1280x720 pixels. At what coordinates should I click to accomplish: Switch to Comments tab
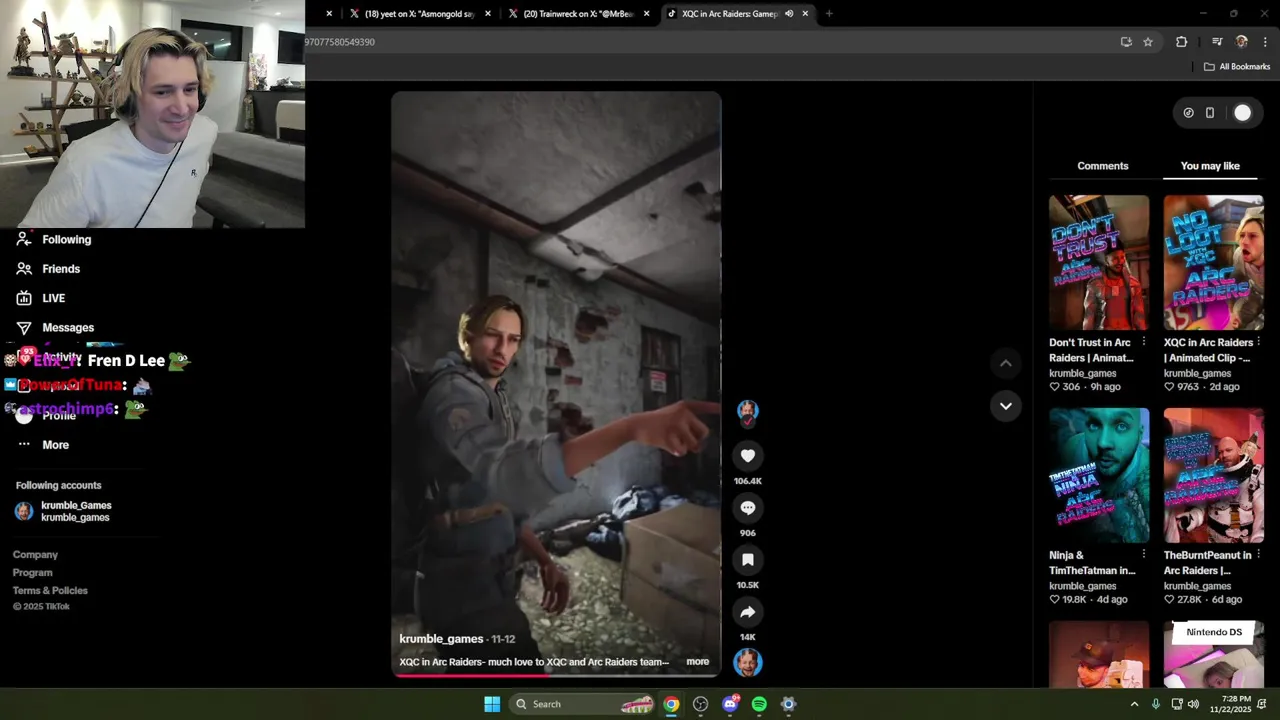coord(1103,166)
